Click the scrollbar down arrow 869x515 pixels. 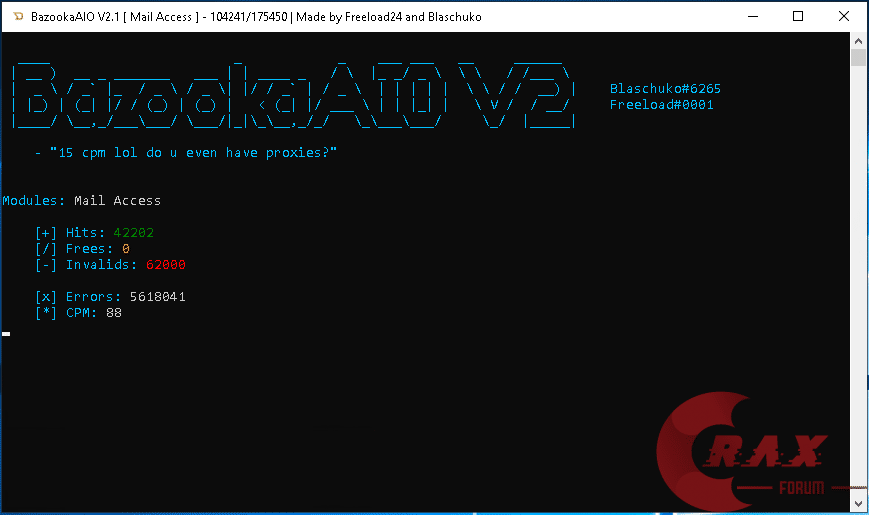[858, 503]
